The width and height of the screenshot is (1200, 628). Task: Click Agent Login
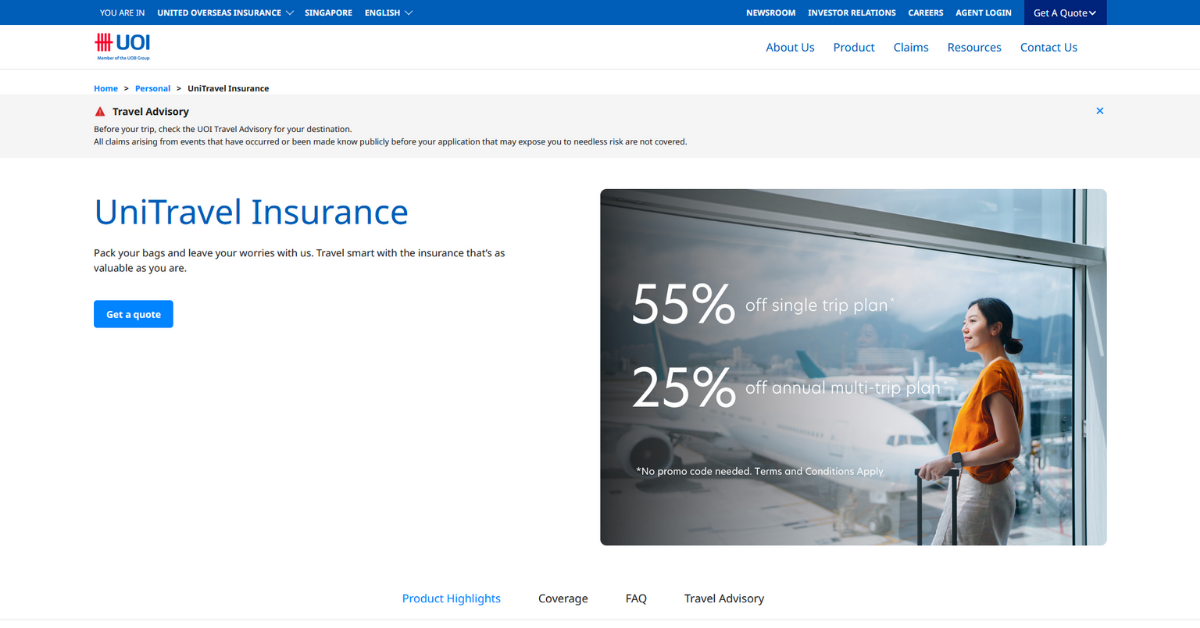tap(984, 13)
